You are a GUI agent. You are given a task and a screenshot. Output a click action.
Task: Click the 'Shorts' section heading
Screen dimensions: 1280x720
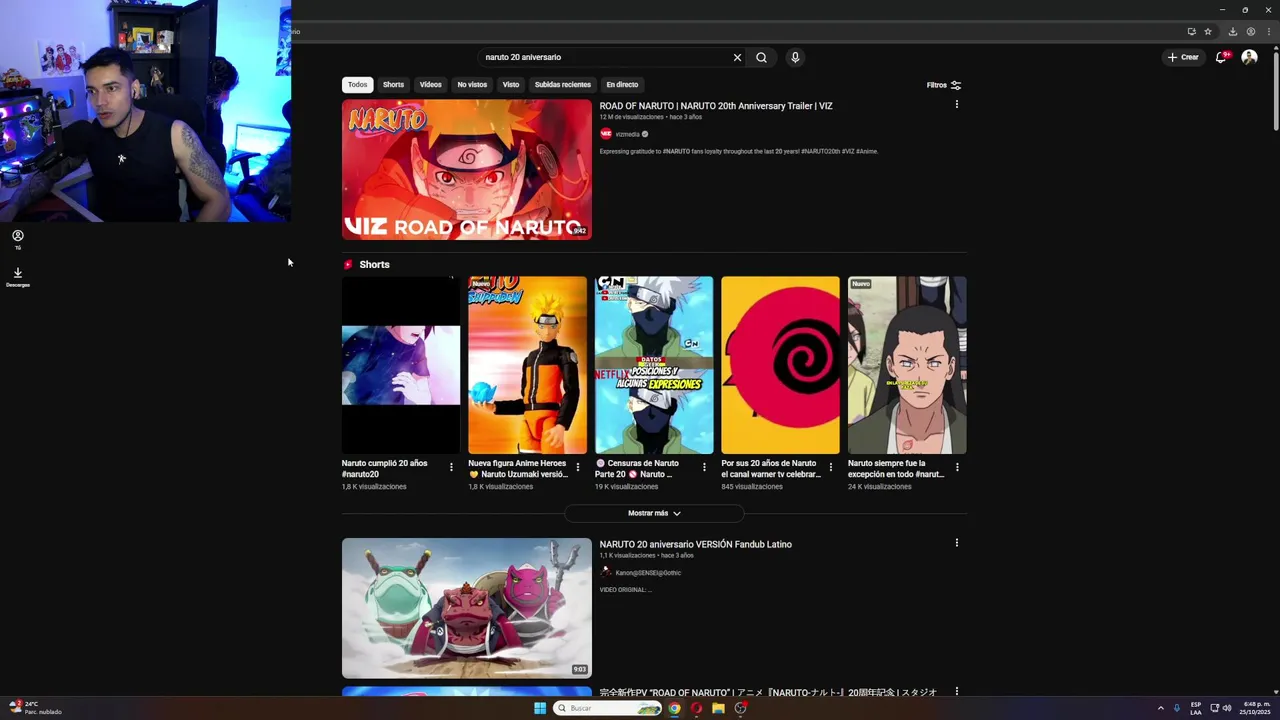(374, 265)
